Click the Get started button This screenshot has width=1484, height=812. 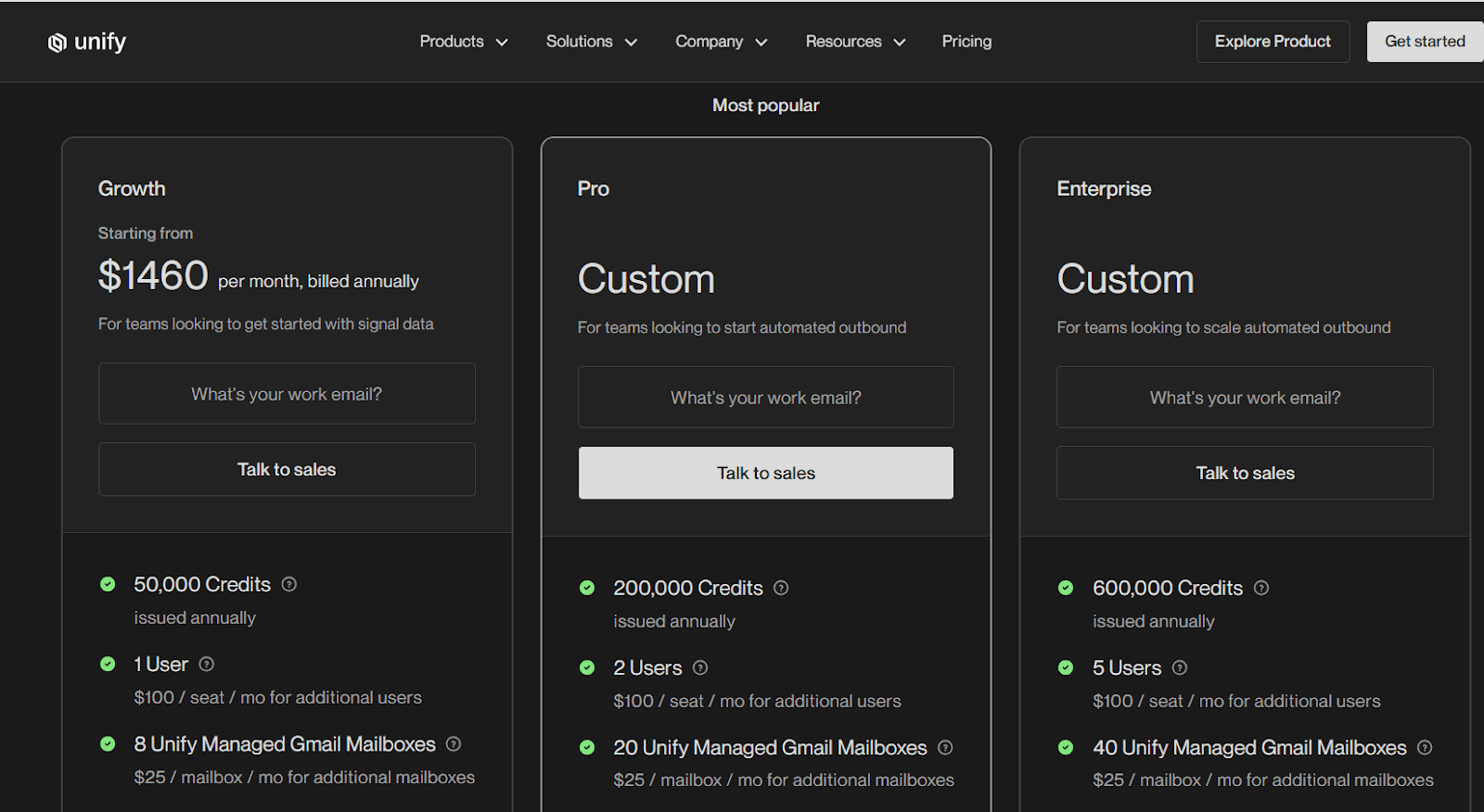pyautogui.click(x=1425, y=42)
